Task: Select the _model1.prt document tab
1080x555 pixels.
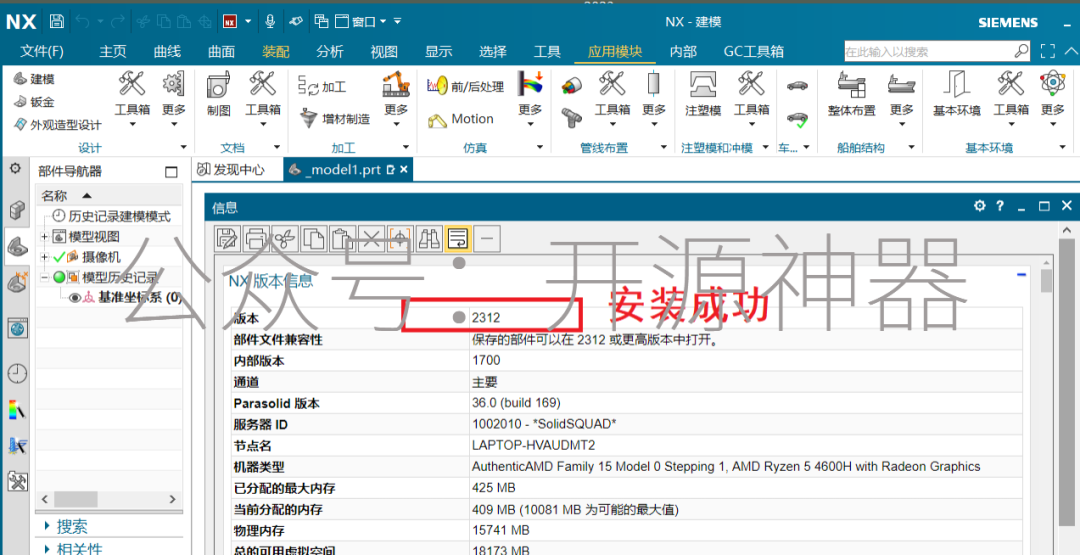Action: tap(348, 169)
